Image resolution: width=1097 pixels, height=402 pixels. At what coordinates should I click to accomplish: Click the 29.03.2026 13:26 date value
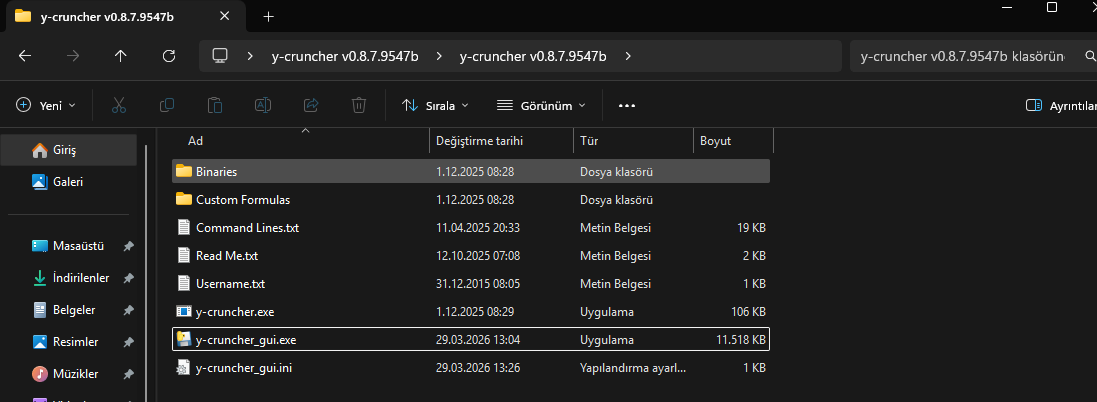[478, 368]
